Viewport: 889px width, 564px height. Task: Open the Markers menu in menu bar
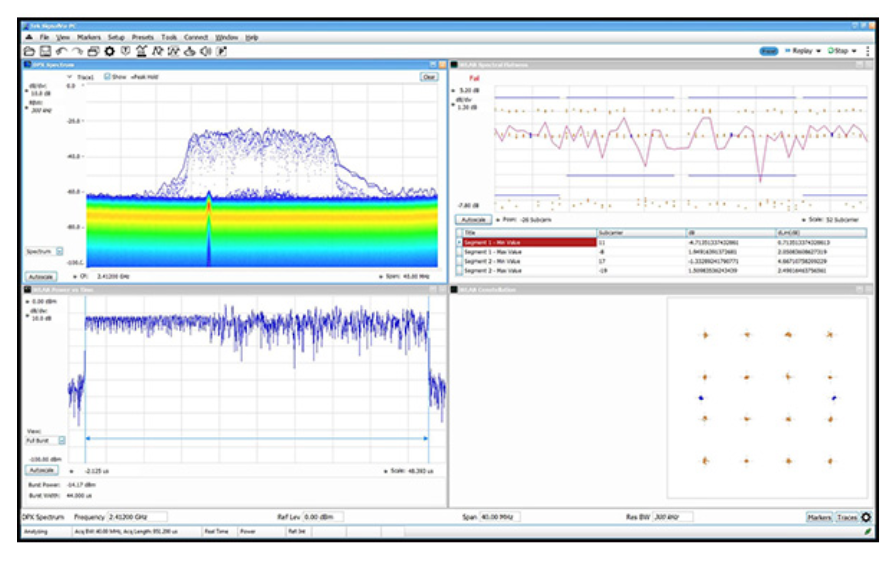88,37
